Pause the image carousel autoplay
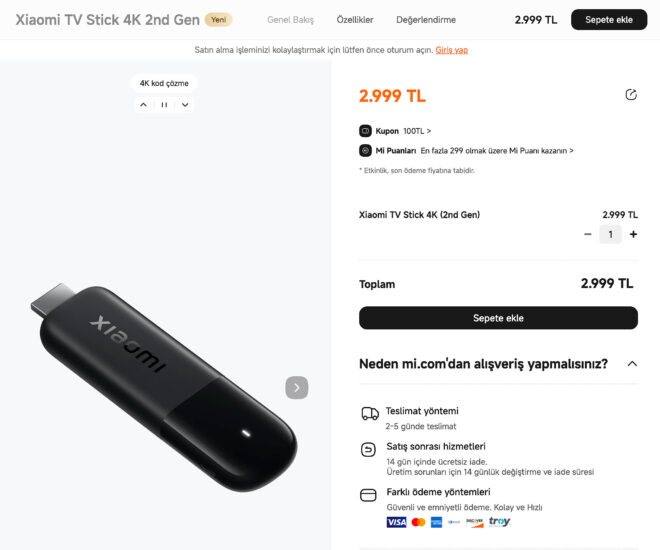This screenshot has width=660, height=550. pos(164,105)
